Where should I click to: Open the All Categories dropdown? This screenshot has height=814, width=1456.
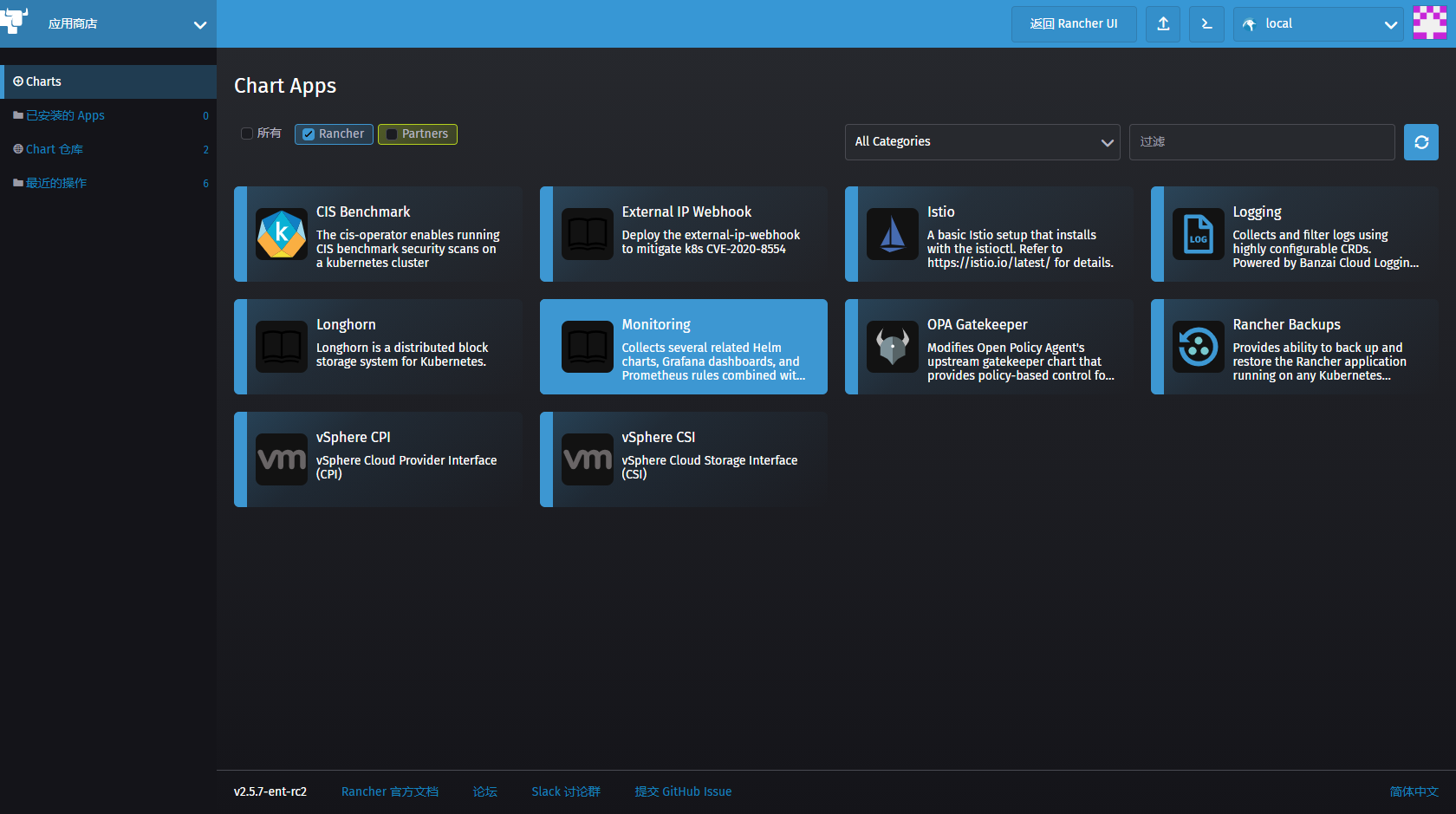tap(983, 142)
